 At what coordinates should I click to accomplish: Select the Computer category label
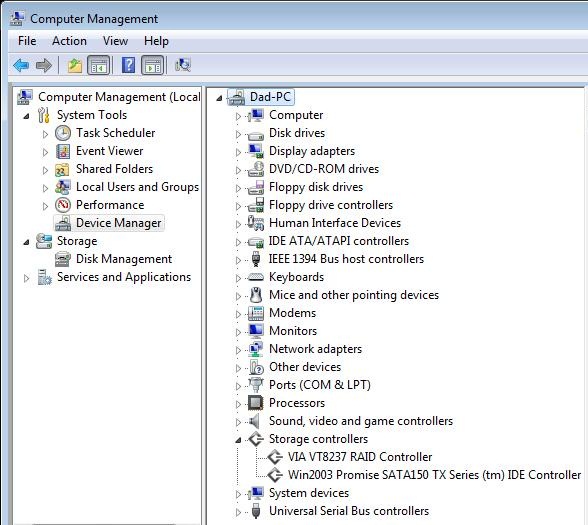coord(296,115)
